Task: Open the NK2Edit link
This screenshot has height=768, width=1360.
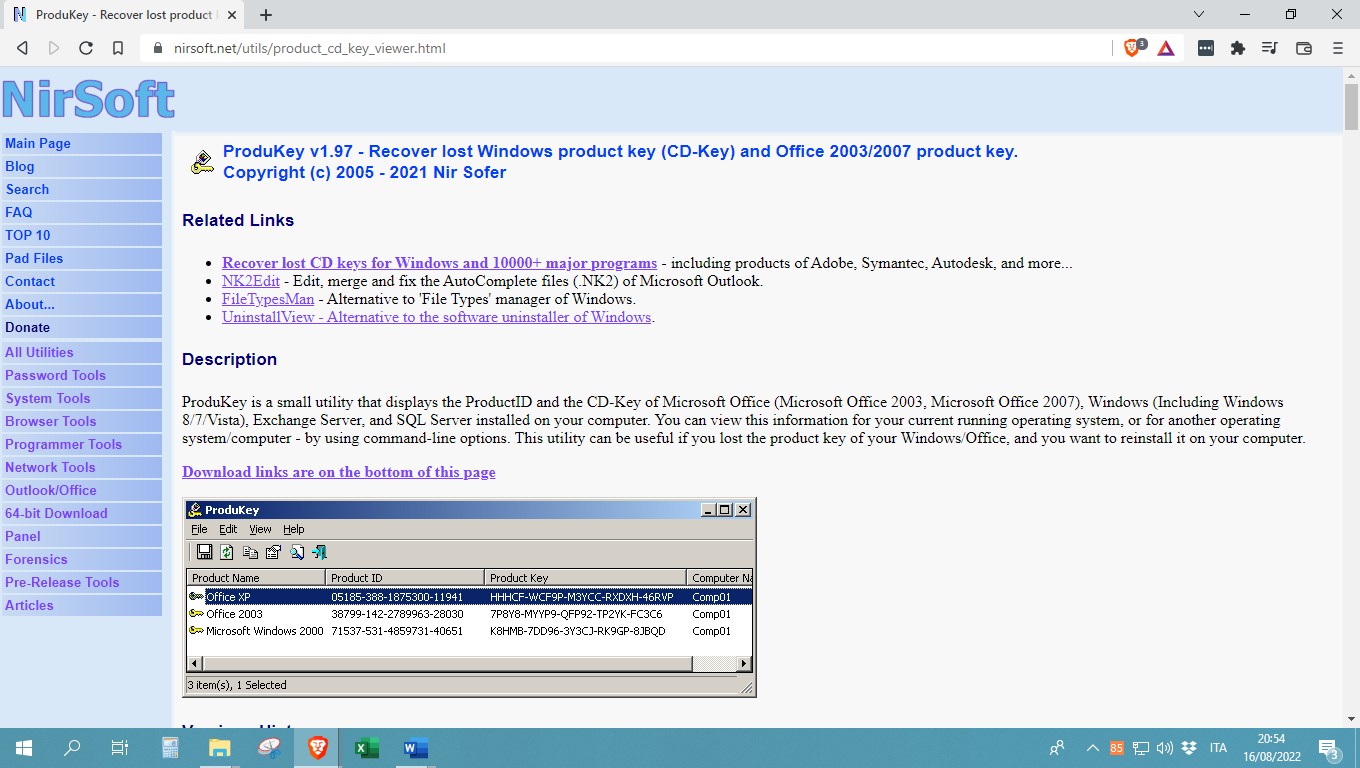Action: tap(251, 281)
